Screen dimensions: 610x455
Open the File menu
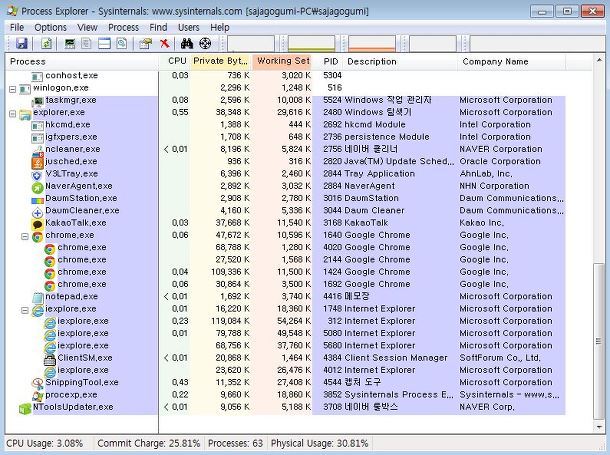(17, 28)
